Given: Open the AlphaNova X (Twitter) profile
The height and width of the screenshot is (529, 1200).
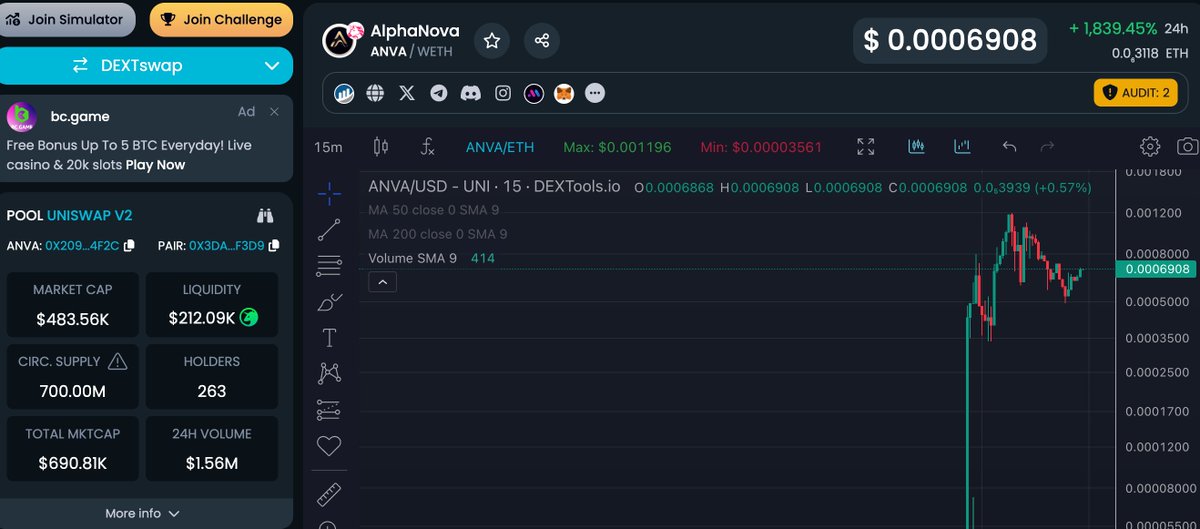Looking at the screenshot, I should pyautogui.click(x=407, y=93).
